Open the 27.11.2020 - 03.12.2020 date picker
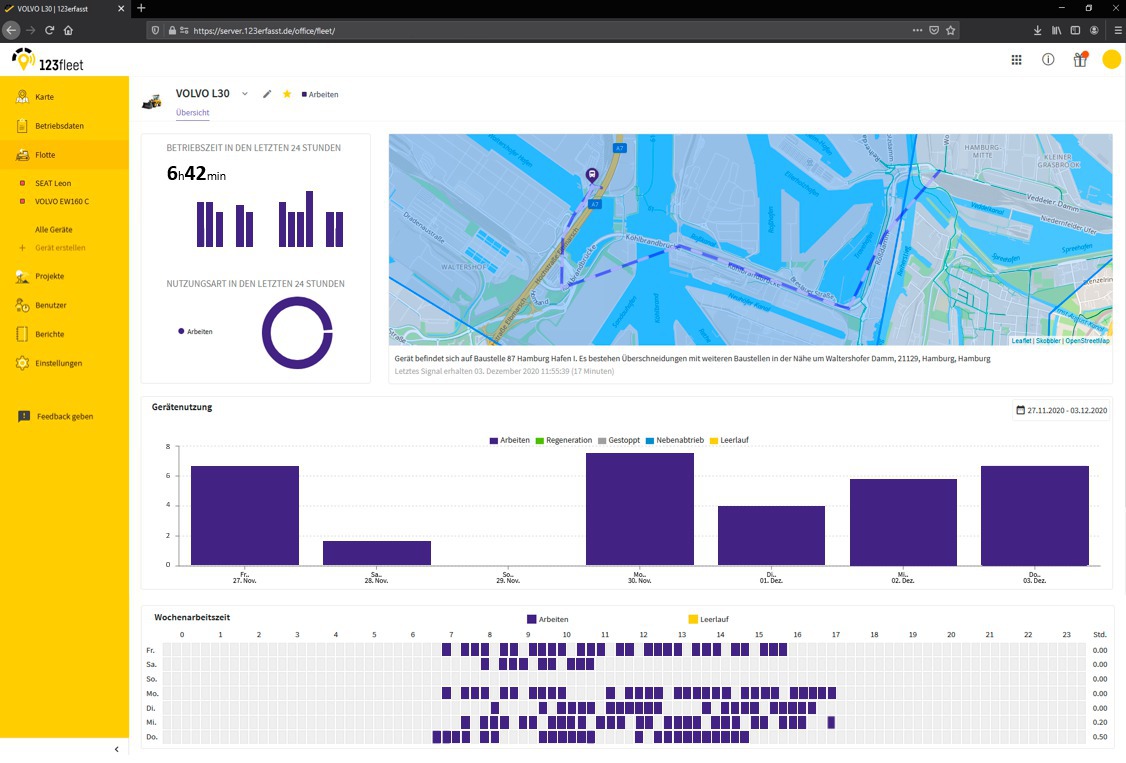The width and height of the screenshot is (1126, 763). point(1062,411)
